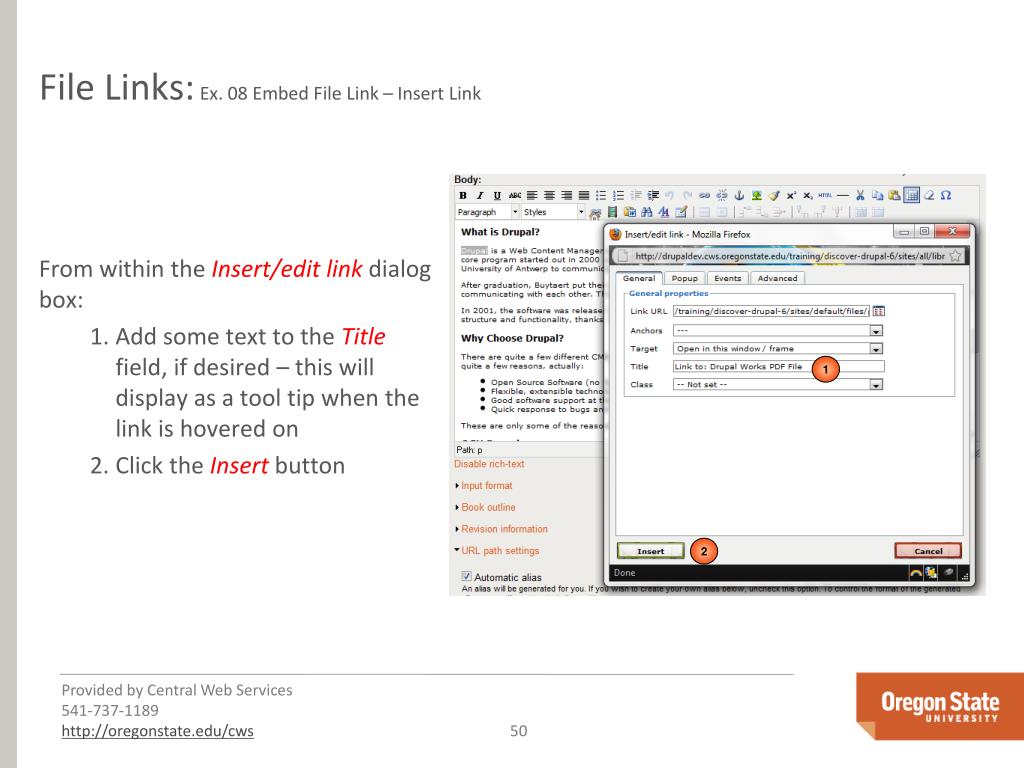Click the insert table icon
Viewport: 1024px width, 768px height.
pyautogui.click(x=912, y=195)
